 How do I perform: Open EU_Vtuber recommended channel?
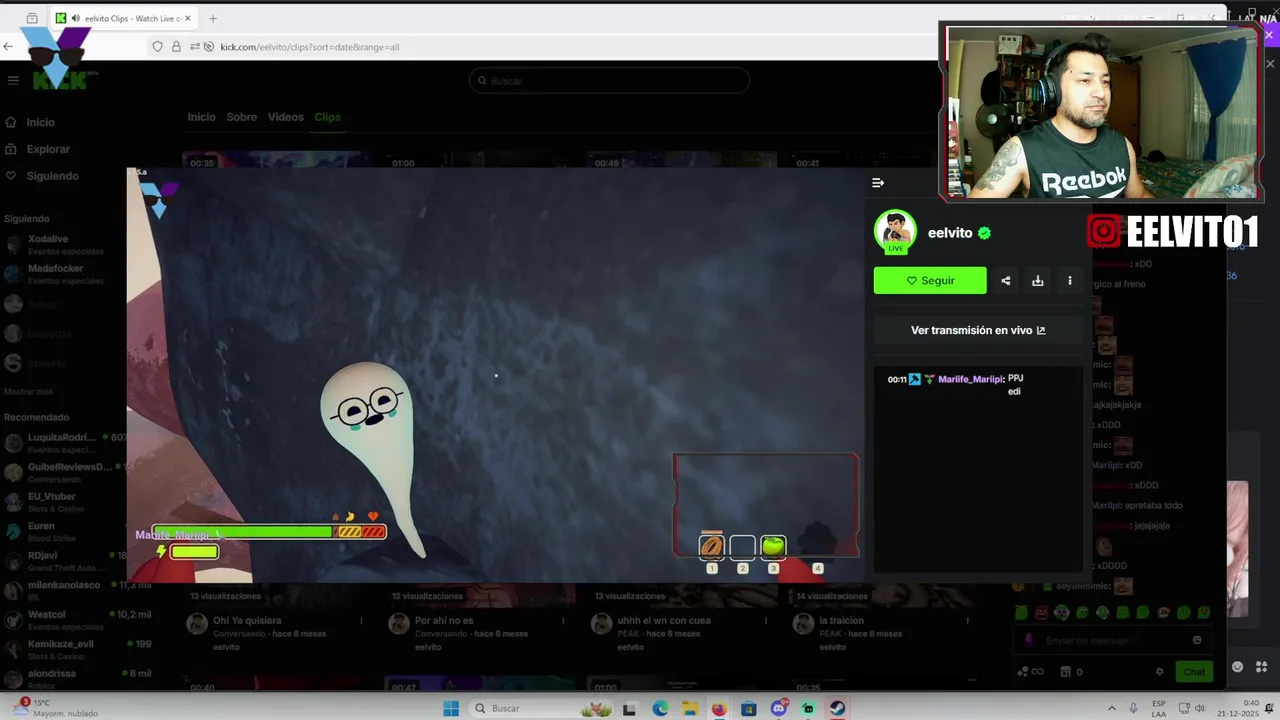pyautogui.click(x=65, y=502)
